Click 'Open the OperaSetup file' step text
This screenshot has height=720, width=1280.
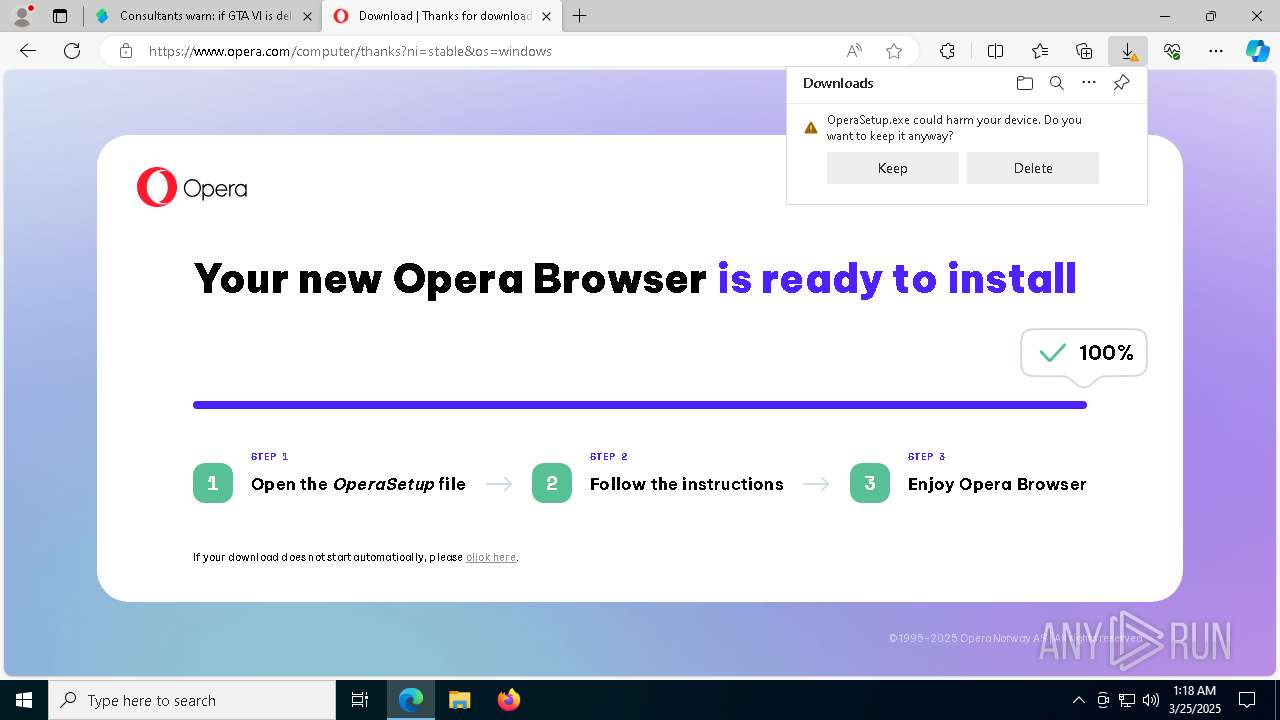358,484
